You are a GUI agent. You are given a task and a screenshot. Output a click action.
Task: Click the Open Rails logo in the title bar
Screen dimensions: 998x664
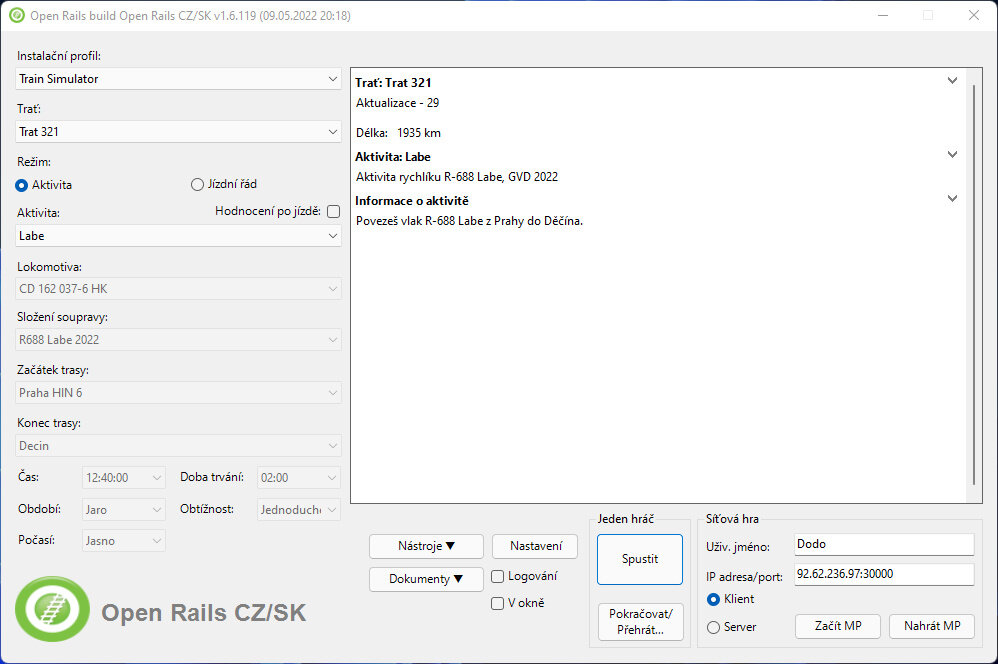click(17, 15)
